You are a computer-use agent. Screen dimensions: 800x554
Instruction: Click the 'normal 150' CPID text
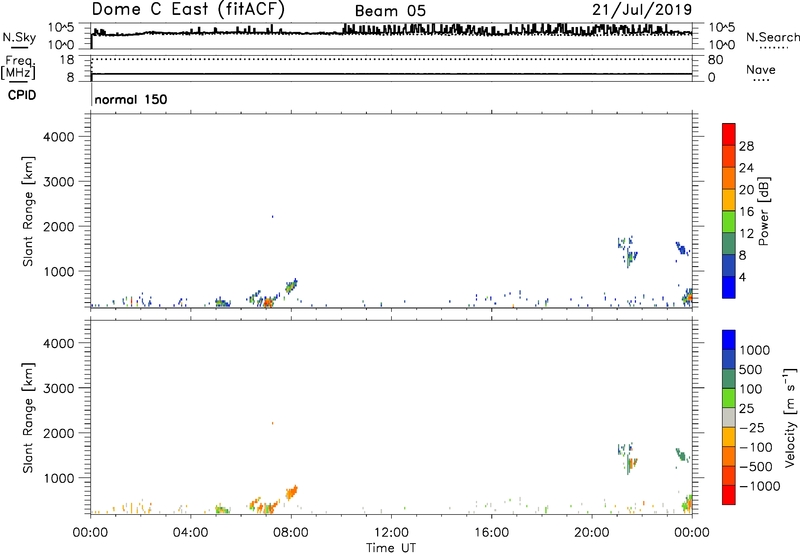131,99
